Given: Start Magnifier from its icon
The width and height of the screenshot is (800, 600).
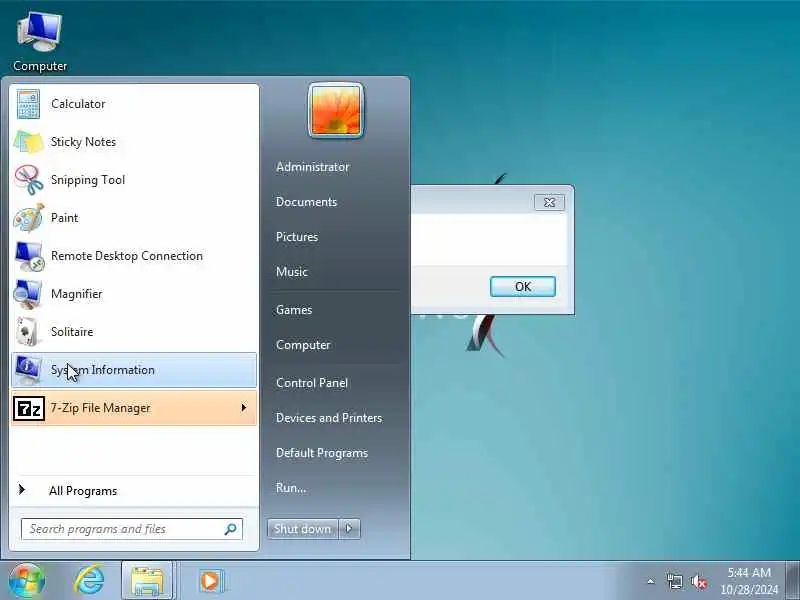Looking at the screenshot, I should tap(28, 294).
